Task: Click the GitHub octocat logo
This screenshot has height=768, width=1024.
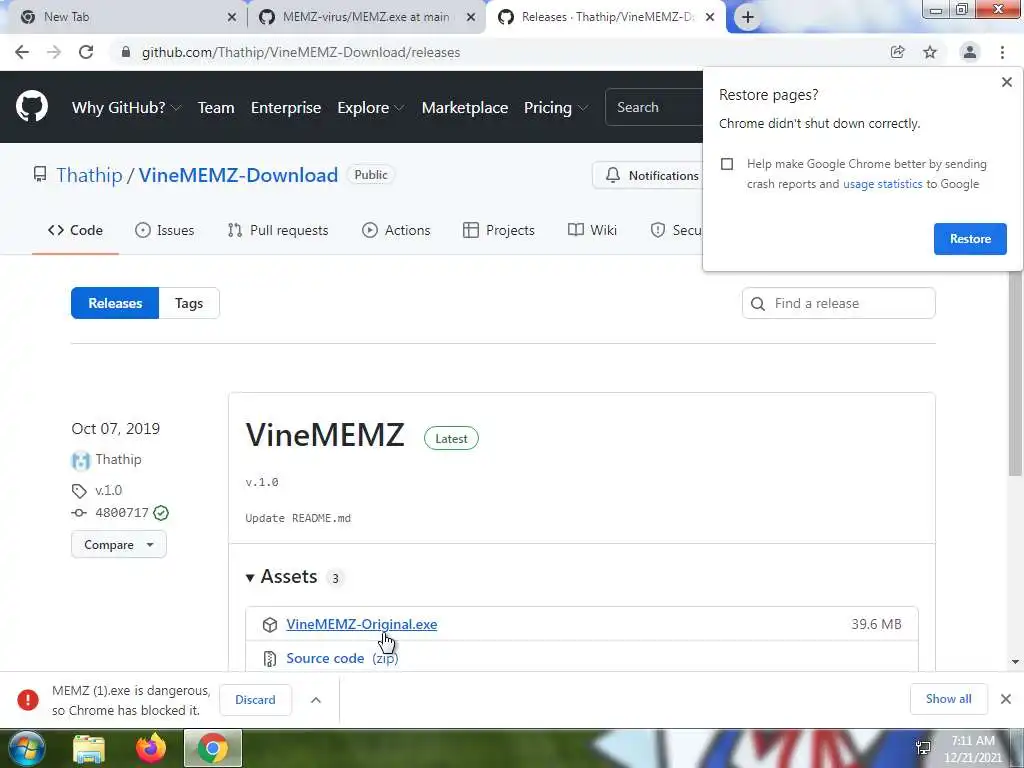Action: (x=31, y=106)
